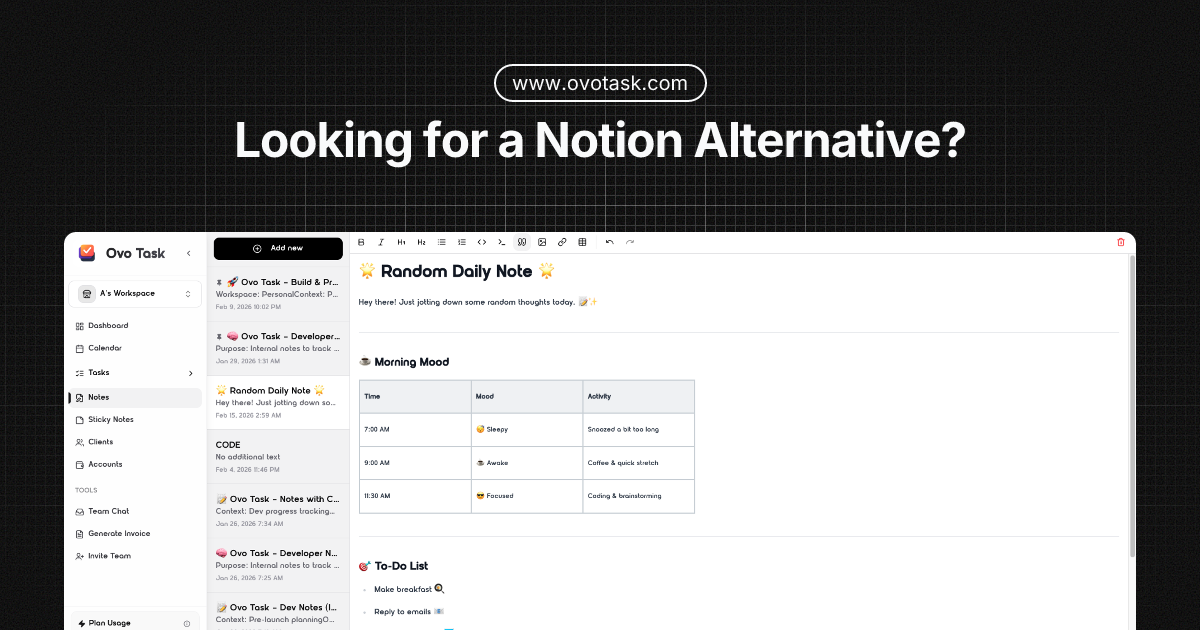Insert a bullet list from the toolbar
The width and height of the screenshot is (1200, 630).
point(441,242)
